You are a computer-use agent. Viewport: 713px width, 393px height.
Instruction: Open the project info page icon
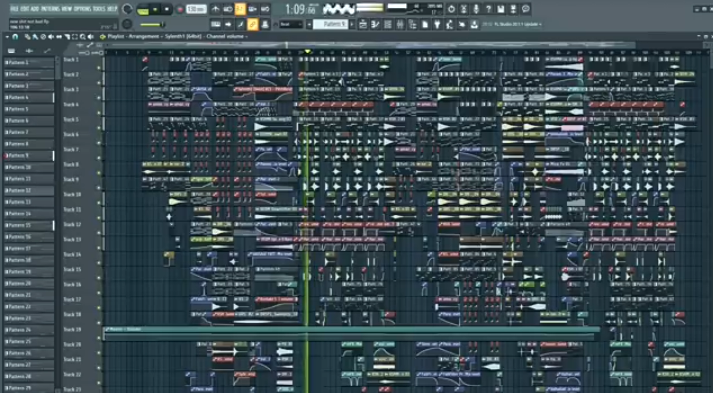425,24
